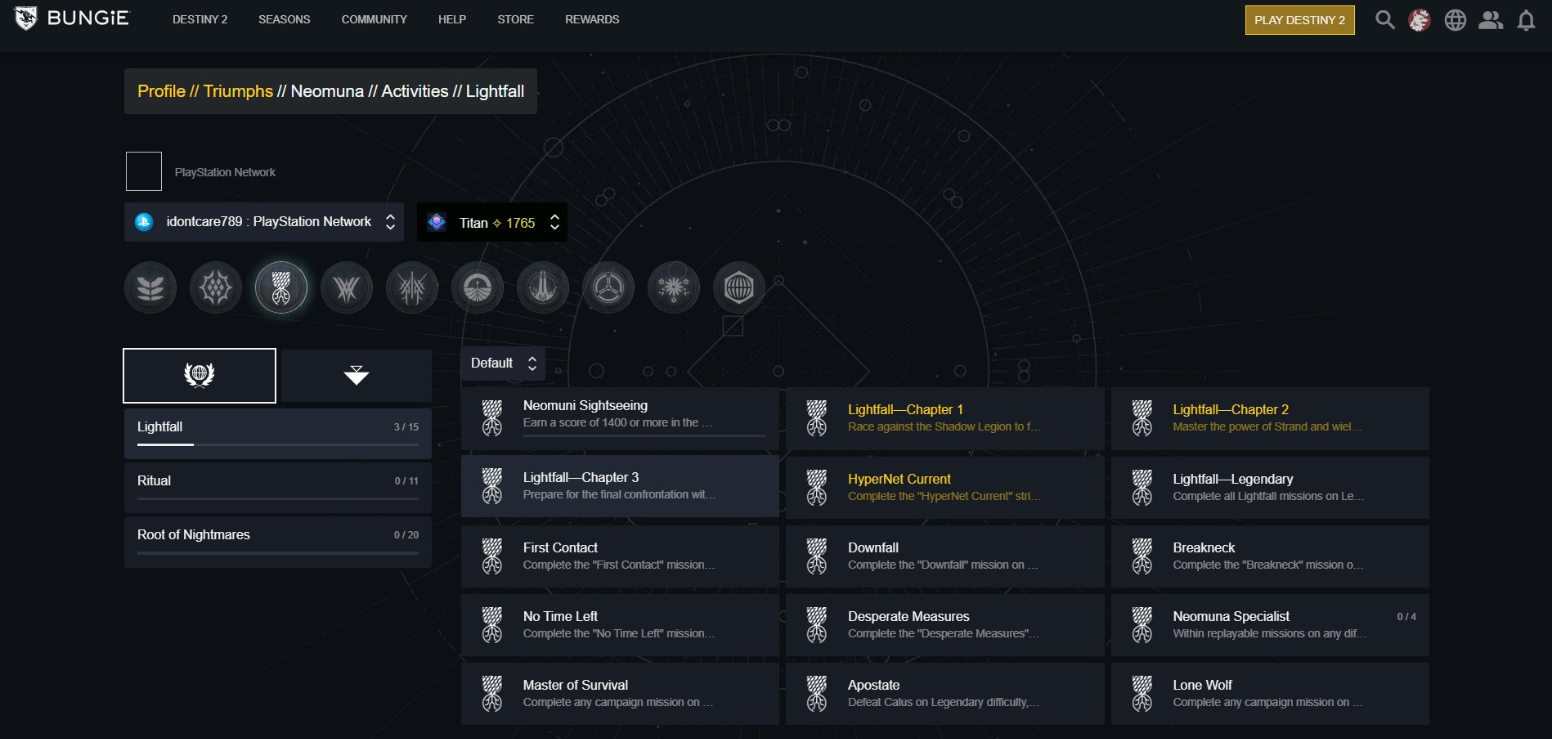The height and width of the screenshot is (739, 1552).
Task: Select the spiky diamond-grid triumph category icon
Action: click(x=216, y=288)
